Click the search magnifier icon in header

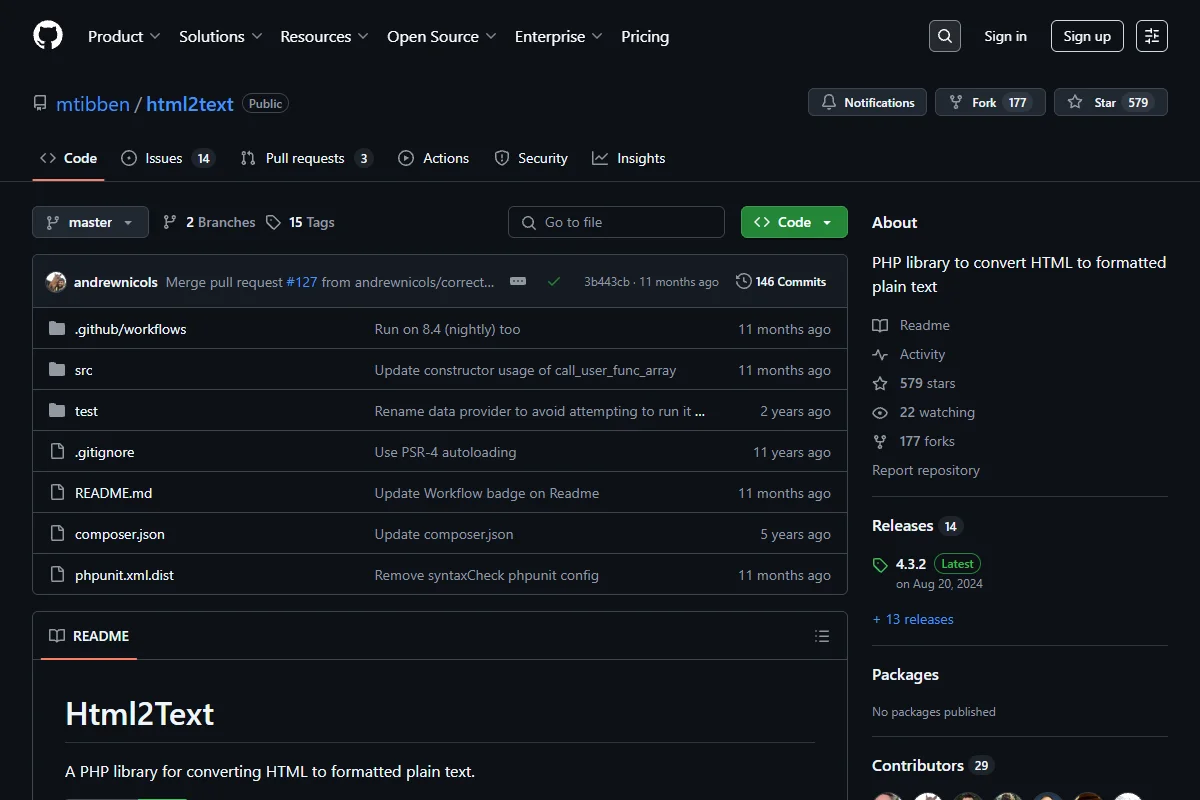tap(945, 36)
